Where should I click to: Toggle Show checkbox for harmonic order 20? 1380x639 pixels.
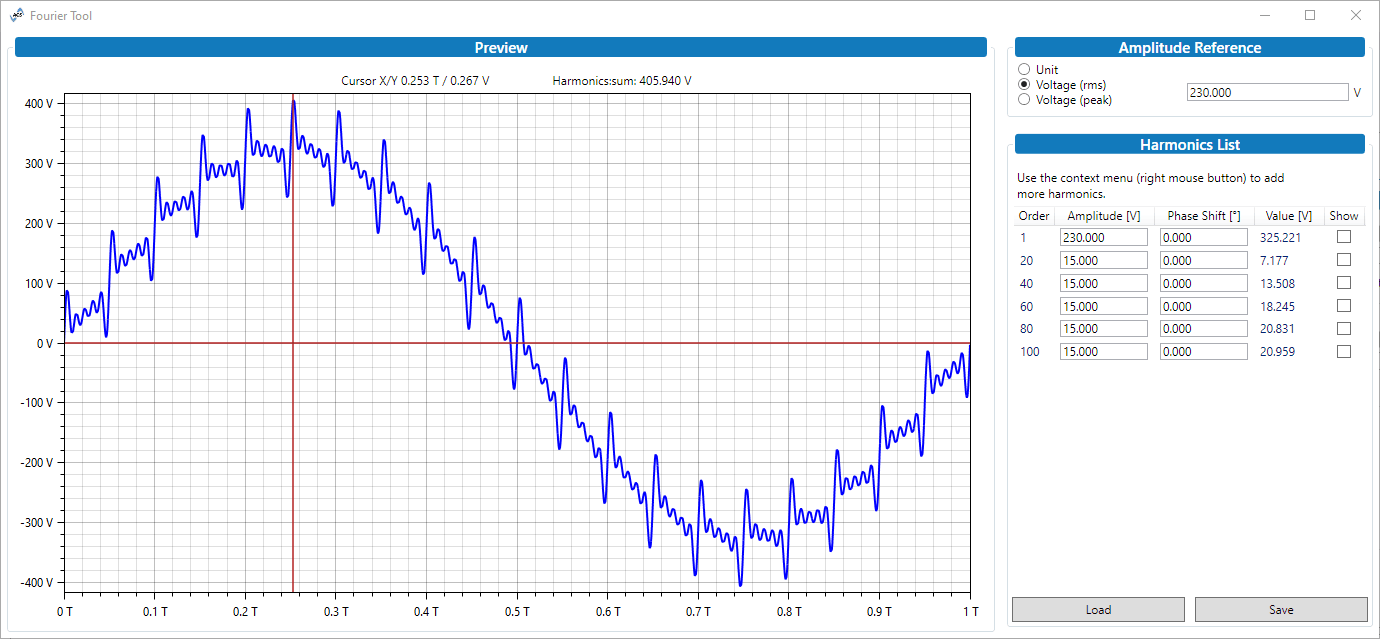pos(1344,260)
